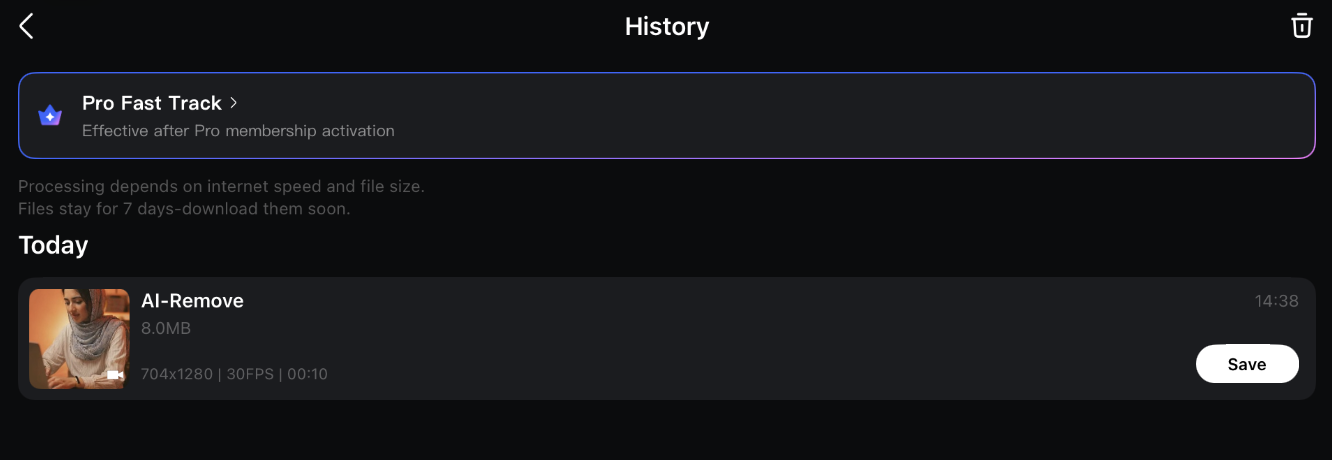Click the trash icon to delete history
Viewport: 1332px width, 460px height.
(x=1301, y=26)
